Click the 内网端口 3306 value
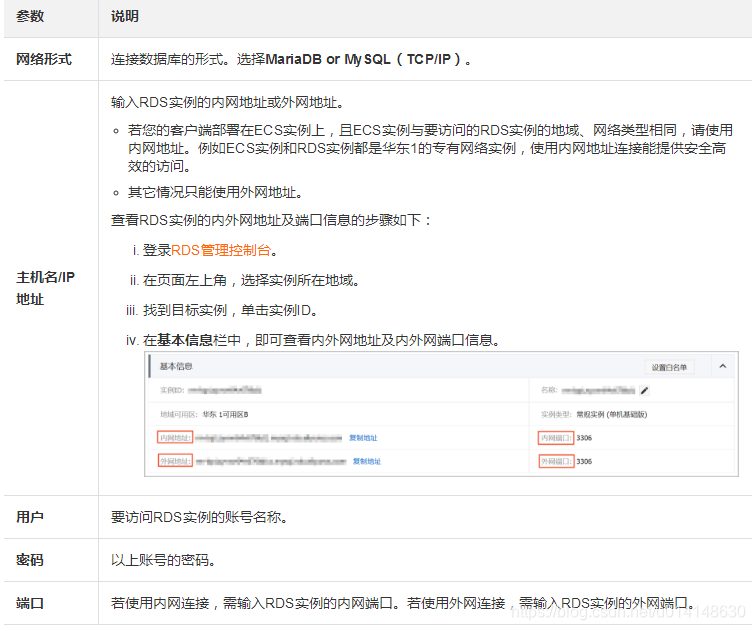 click(584, 438)
